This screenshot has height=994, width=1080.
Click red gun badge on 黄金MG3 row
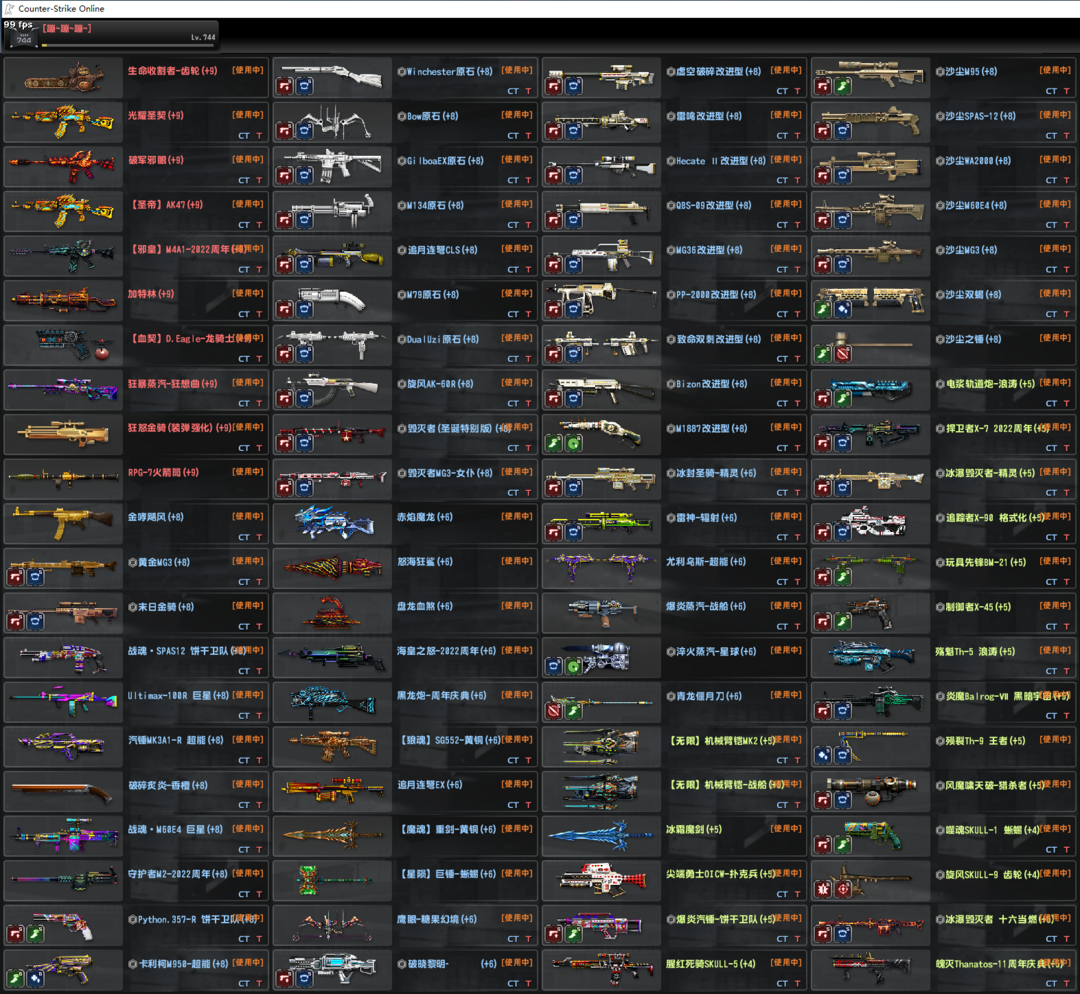click(x=16, y=577)
